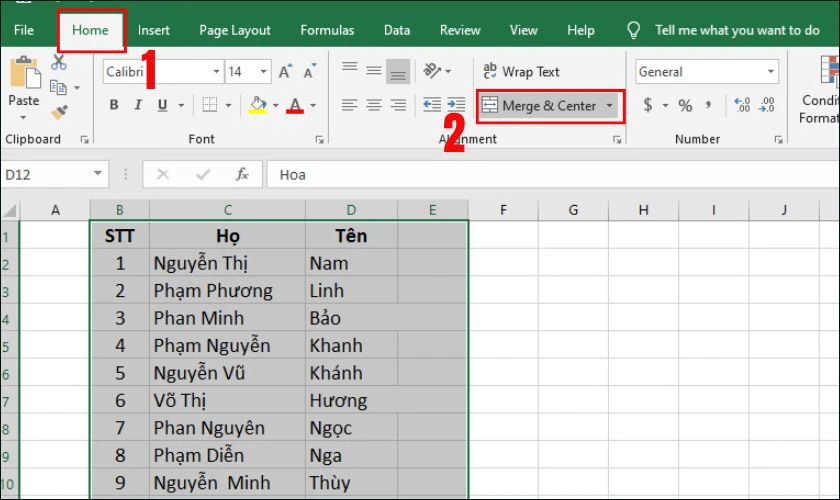The image size is (840, 500).
Task: Open the Paste options arrow
Action: point(23,118)
